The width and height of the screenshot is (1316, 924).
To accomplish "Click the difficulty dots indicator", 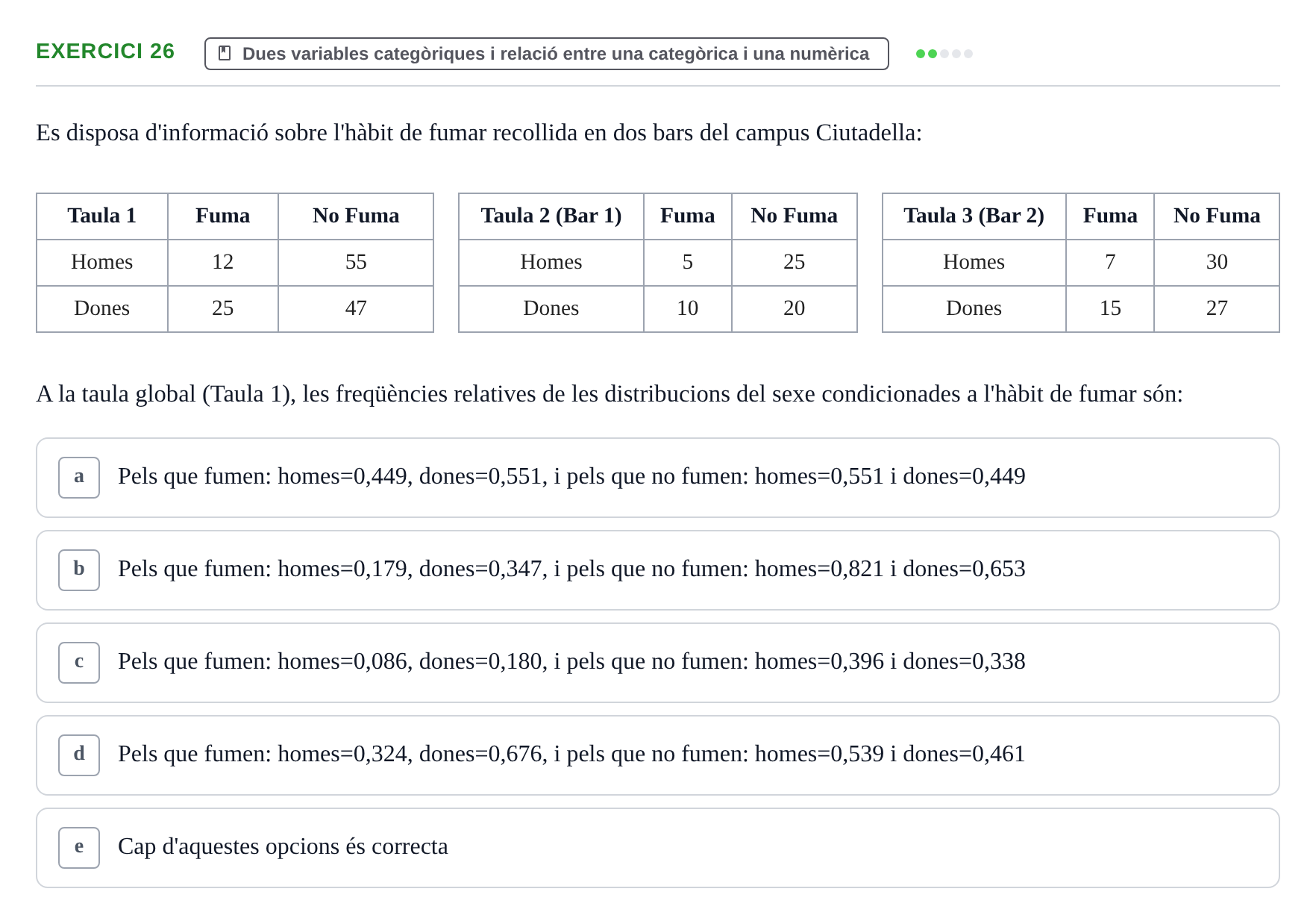I will coord(944,54).
